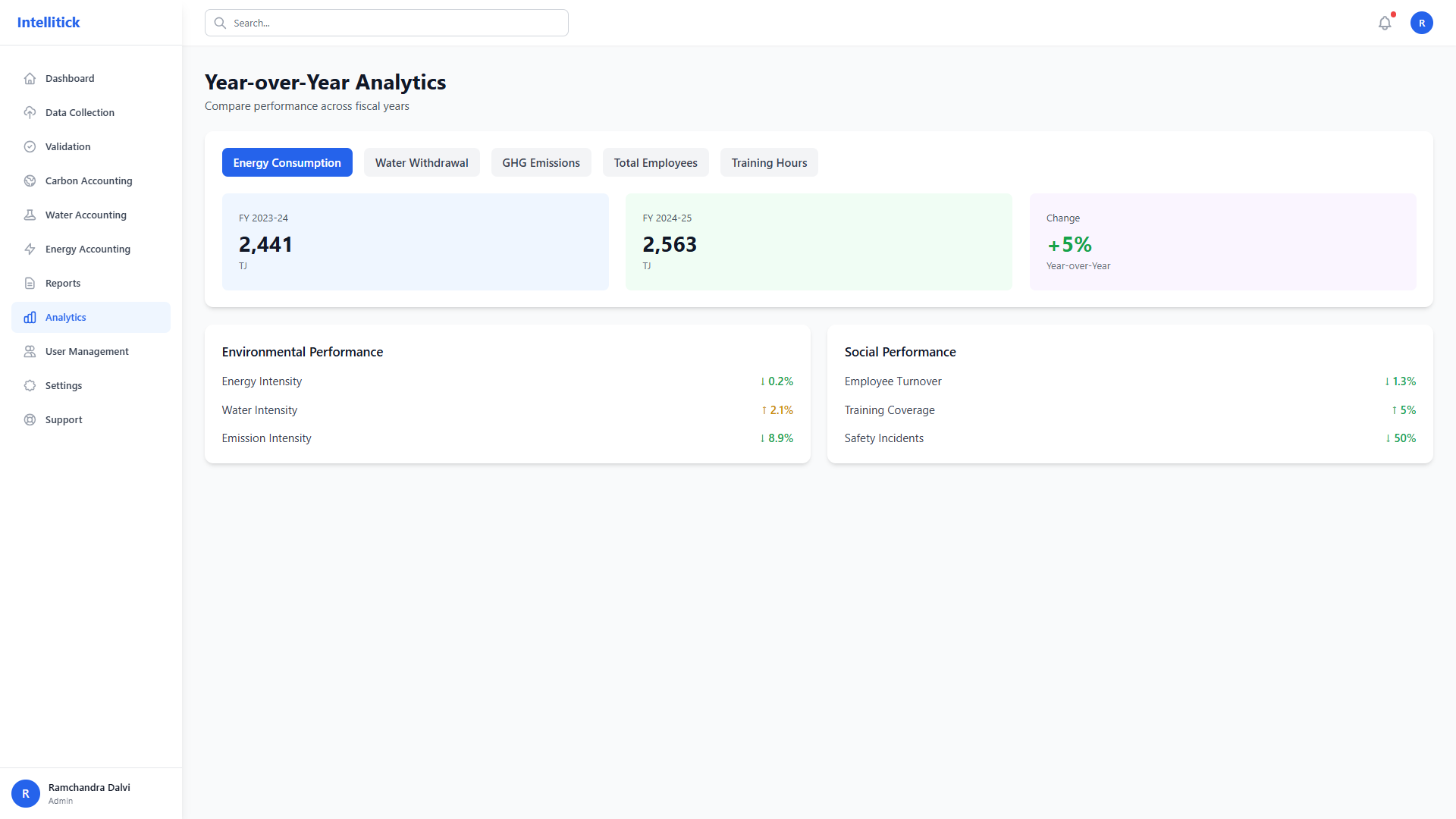Image resolution: width=1456 pixels, height=819 pixels.
Task: Open the notifications bell
Action: coord(1385,23)
